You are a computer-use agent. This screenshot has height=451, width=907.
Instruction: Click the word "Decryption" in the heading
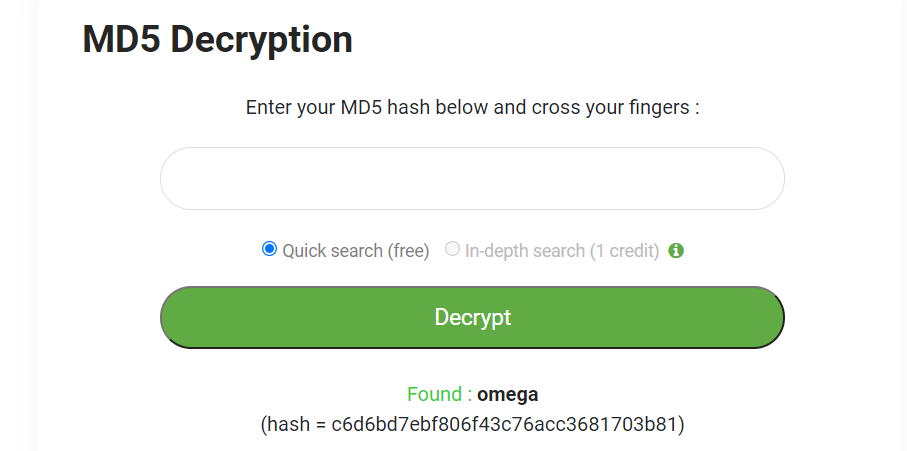pos(262,39)
